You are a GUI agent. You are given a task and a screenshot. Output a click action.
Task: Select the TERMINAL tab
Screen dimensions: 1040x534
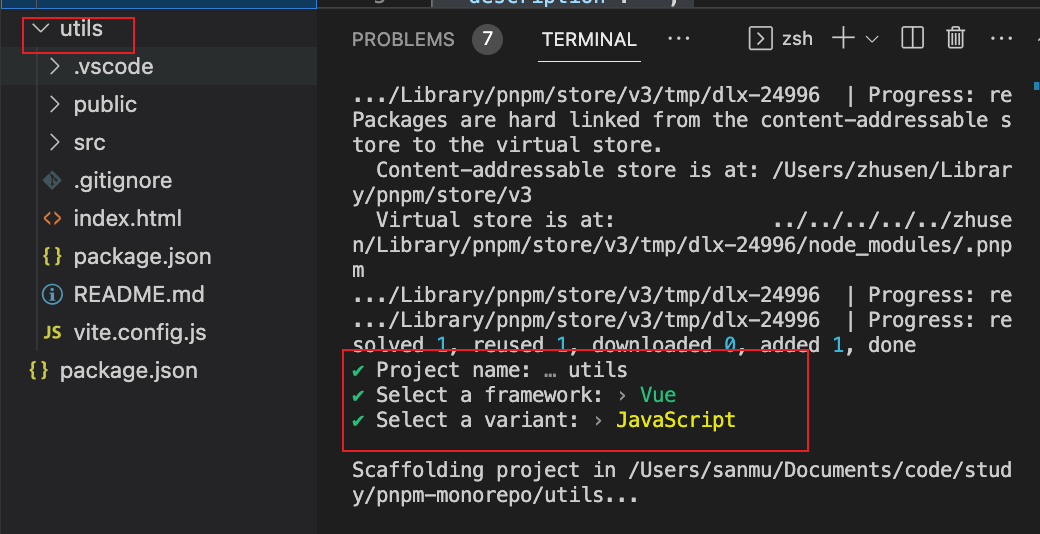(x=589, y=40)
